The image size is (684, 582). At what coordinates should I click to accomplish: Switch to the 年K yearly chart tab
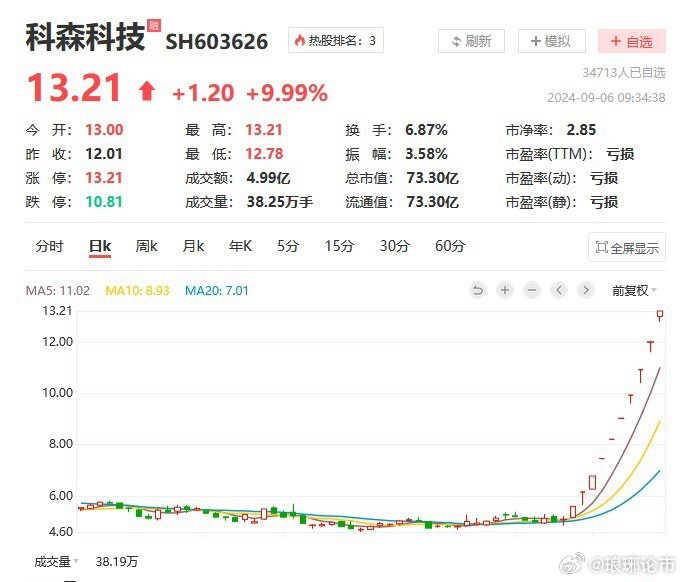point(240,246)
